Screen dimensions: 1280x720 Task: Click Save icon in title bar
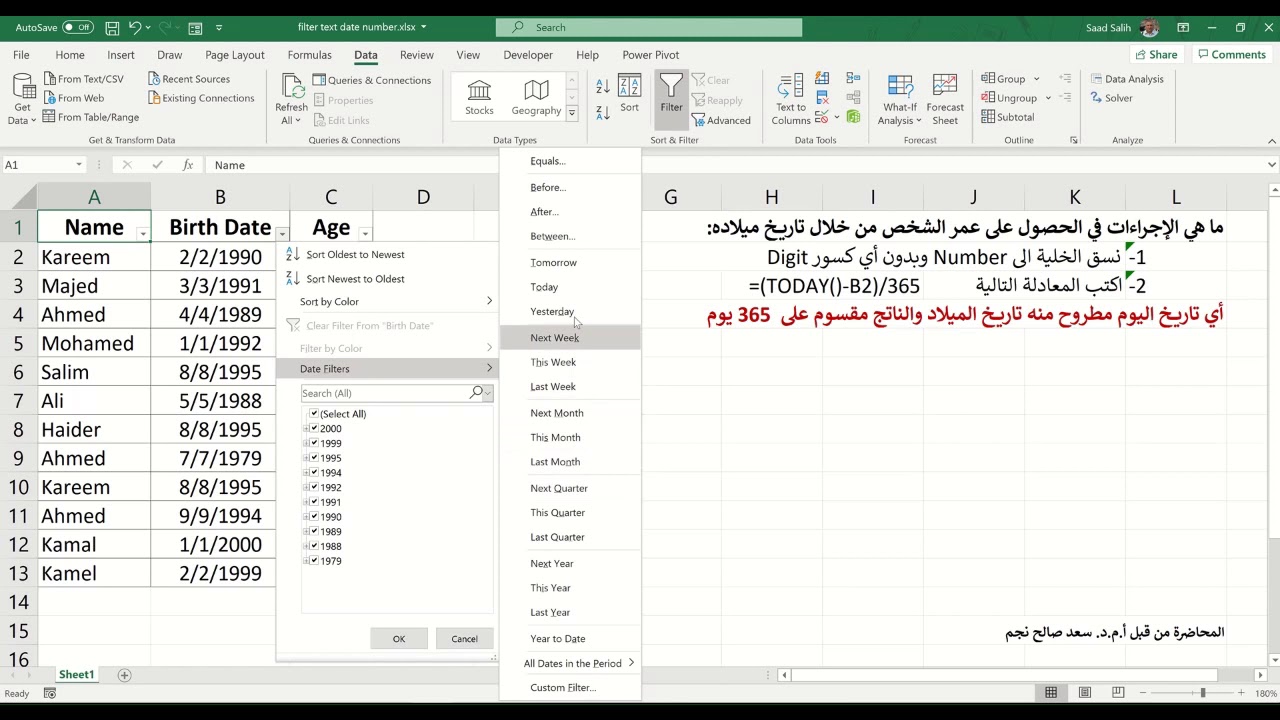pyautogui.click(x=112, y=27)
